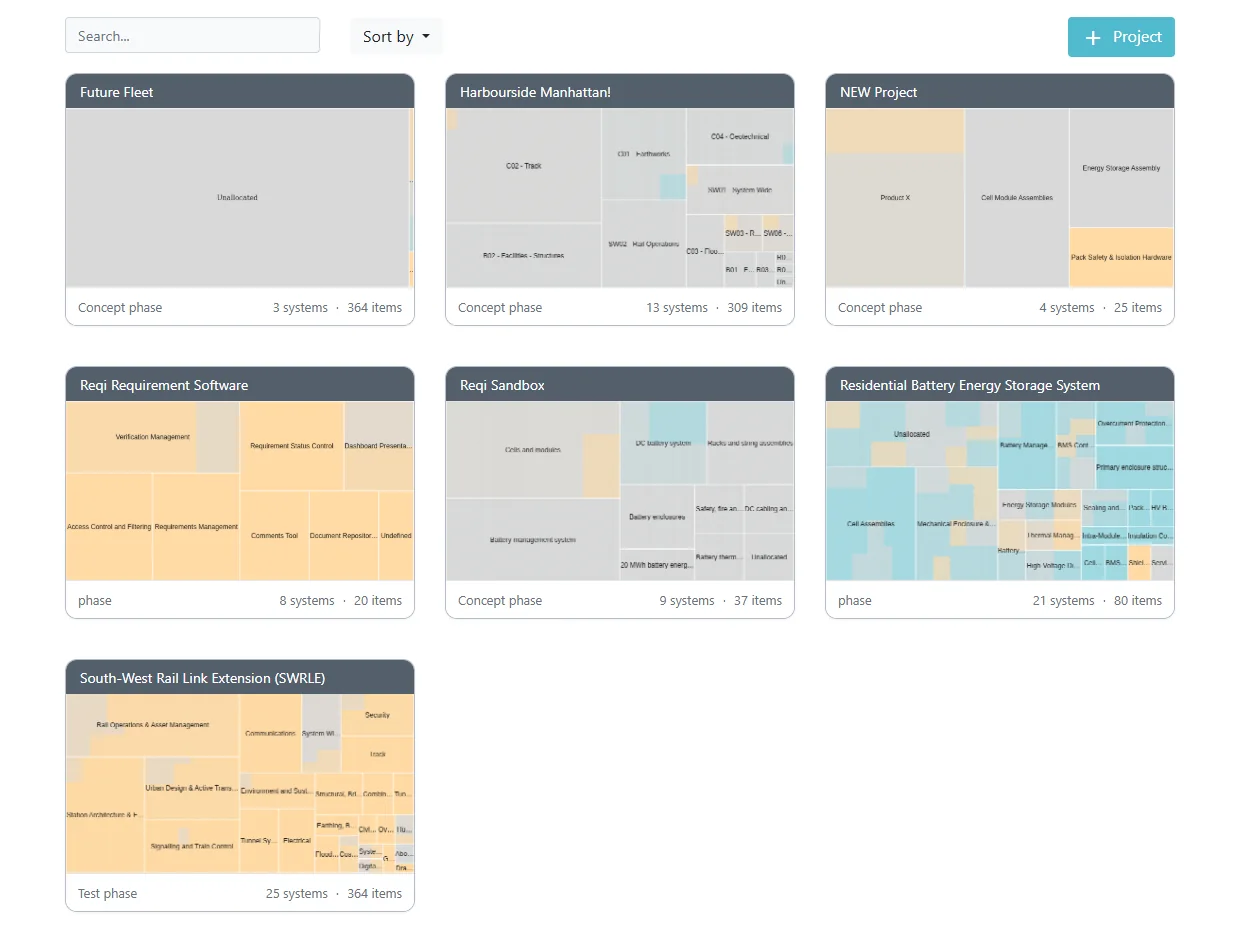The width and height of the screenshot is (1240, 930).
Task: Select the C02 - Track treemap block
Action: tap(524, 166)
